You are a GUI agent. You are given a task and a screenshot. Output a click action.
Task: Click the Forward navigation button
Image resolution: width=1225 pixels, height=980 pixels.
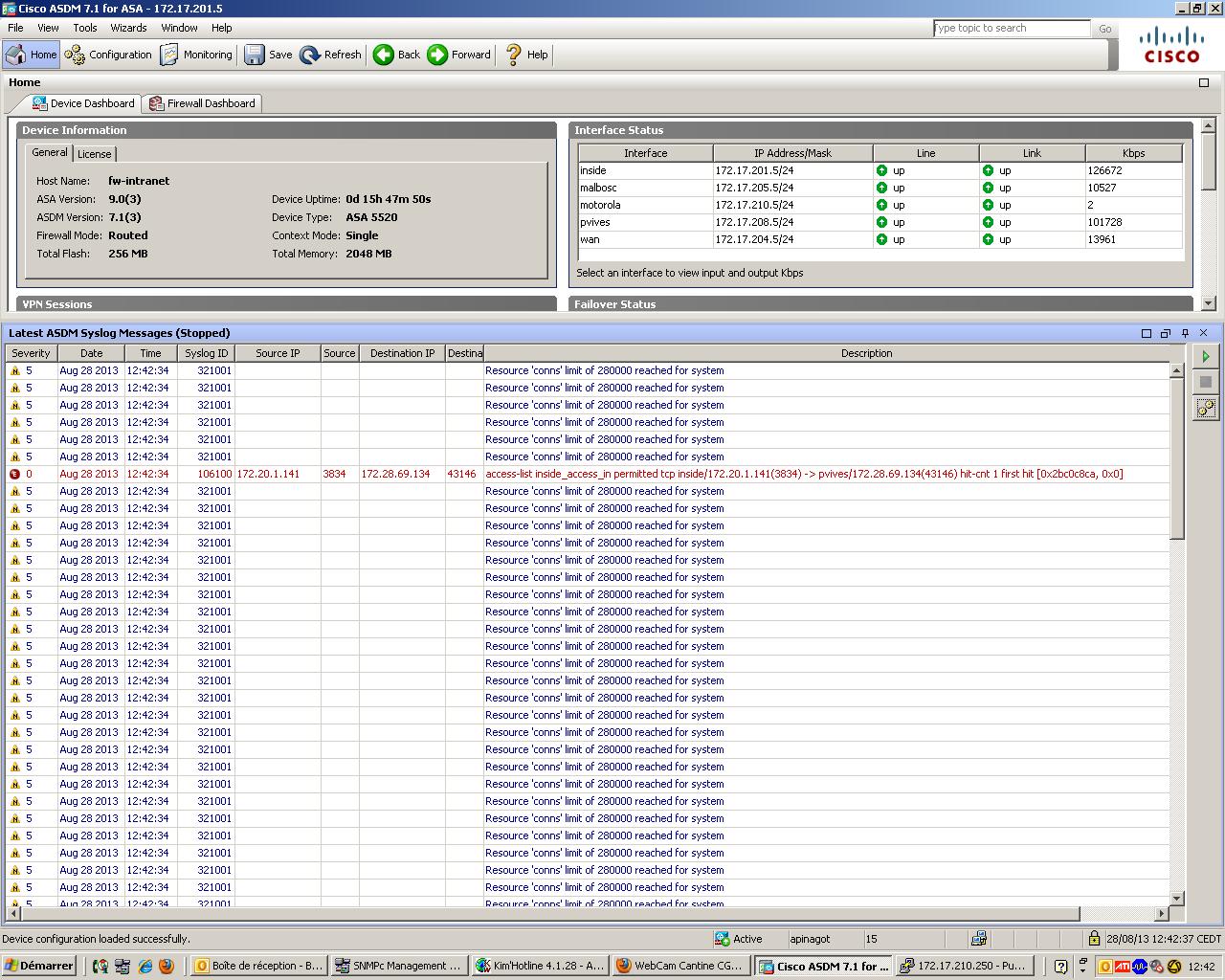(x=459, y=55)
